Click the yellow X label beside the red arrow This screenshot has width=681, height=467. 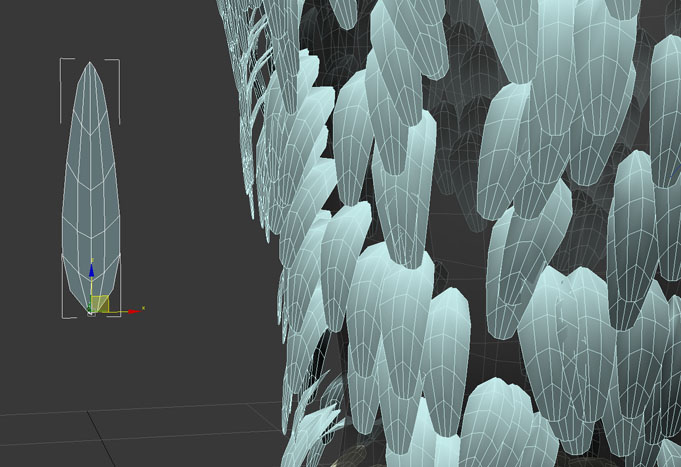pyautogui.click(x=143, y=308)
